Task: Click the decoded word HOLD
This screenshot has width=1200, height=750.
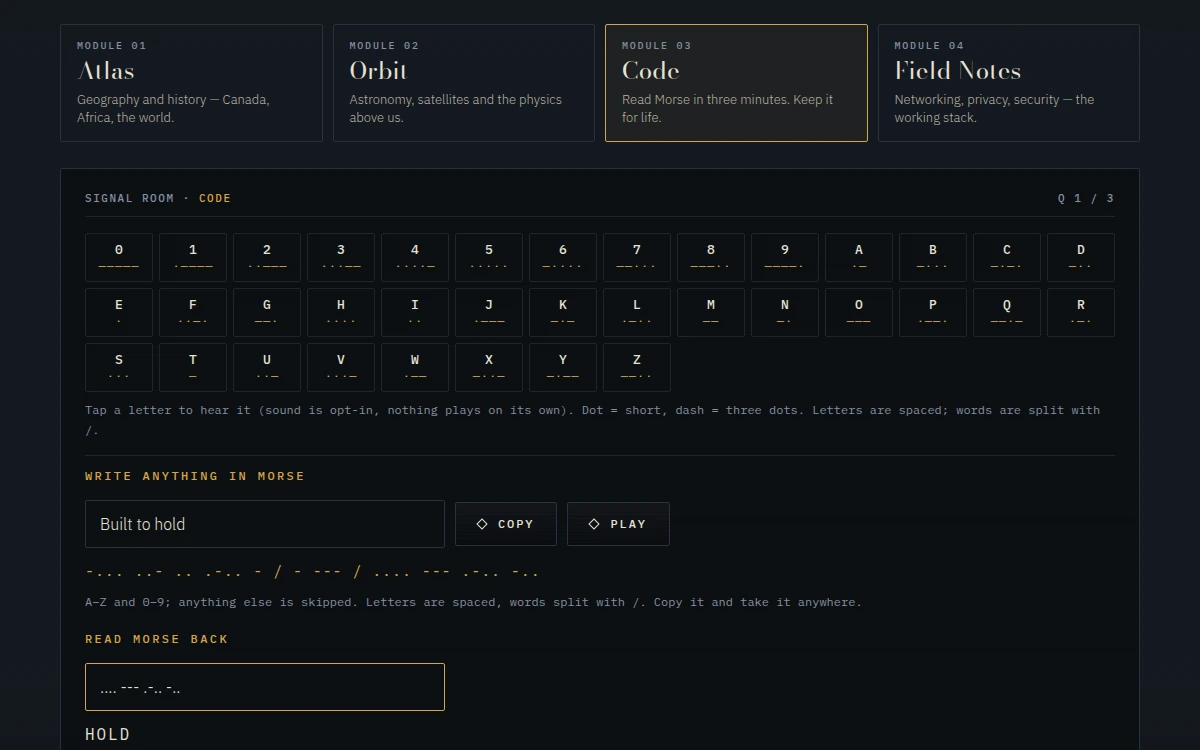Action: click(108, 734)
